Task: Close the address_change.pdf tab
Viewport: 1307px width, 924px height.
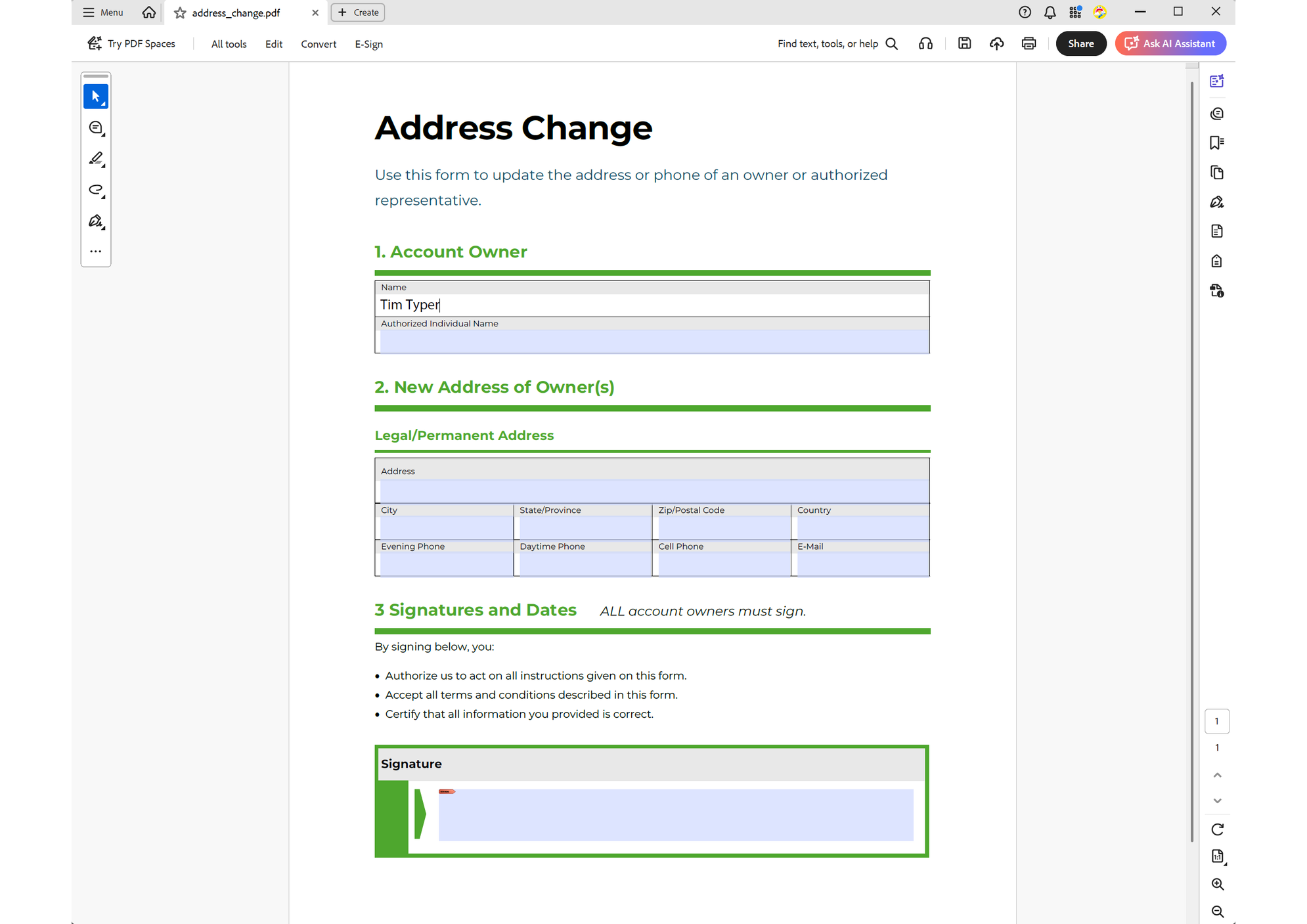Action: 315,12
